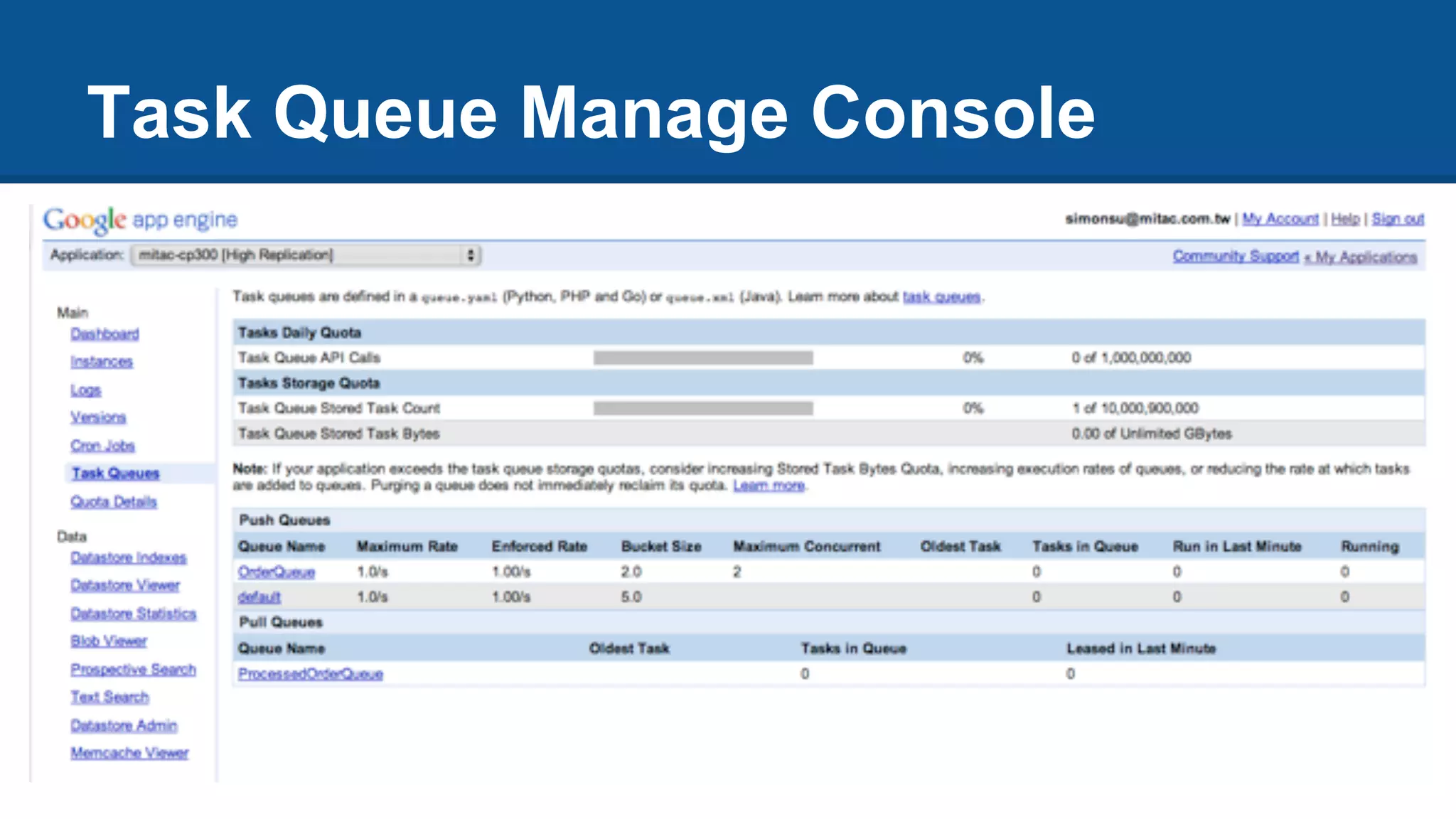
Task: Click '0.00 of Unlimited GBytes' value
Action: pyautogui.click(x=1152, y=434)
